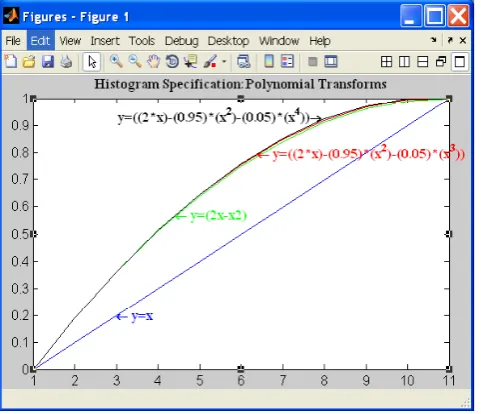
Task: Save the figure with the floppy disk icon
Action: pos(48,62)
